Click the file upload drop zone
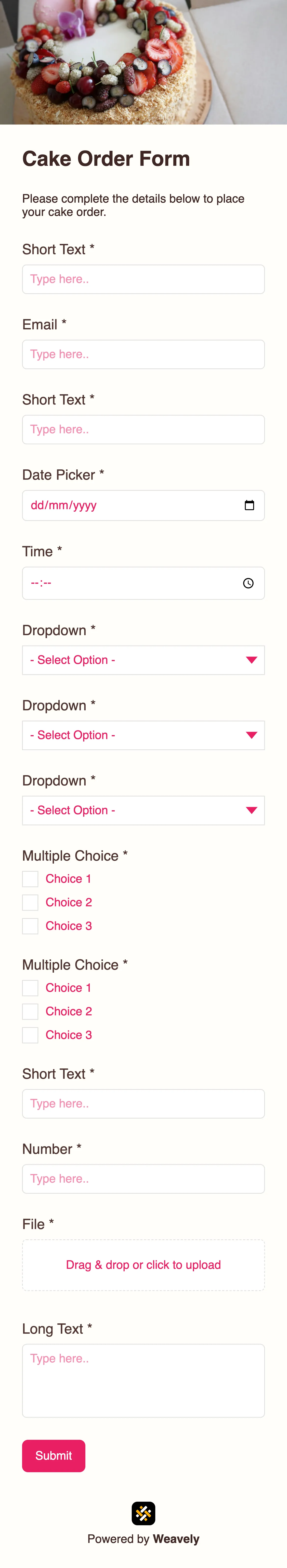The image size is (287, 1568). coord(143,1265)
